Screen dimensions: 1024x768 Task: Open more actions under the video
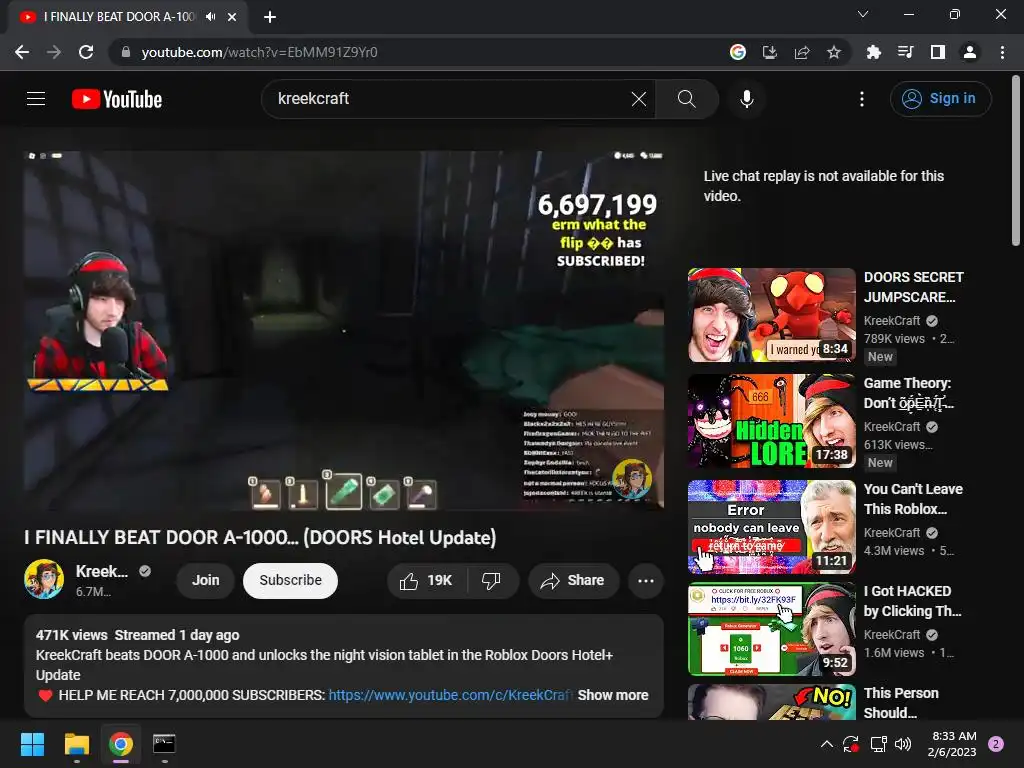[645, 581]
